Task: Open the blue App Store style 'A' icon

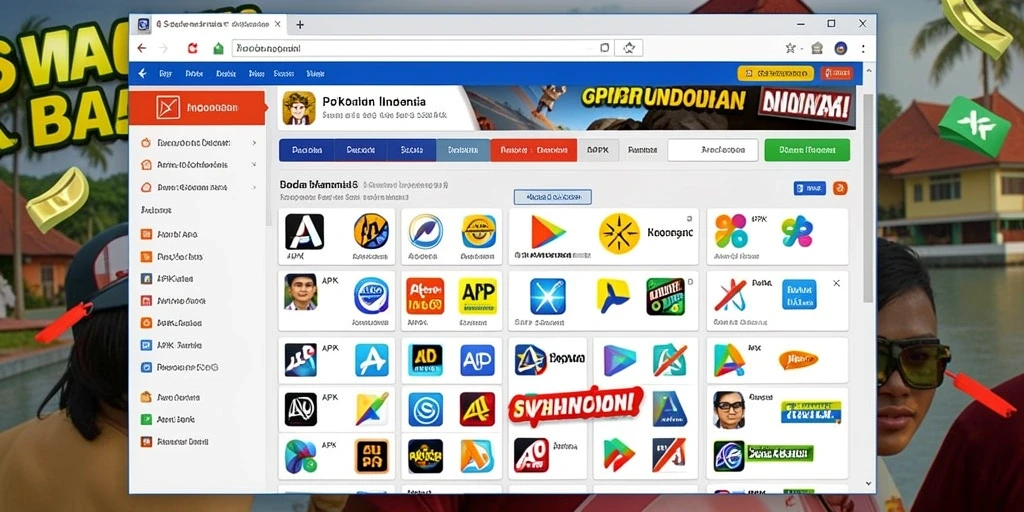Action: pos(372,360)
